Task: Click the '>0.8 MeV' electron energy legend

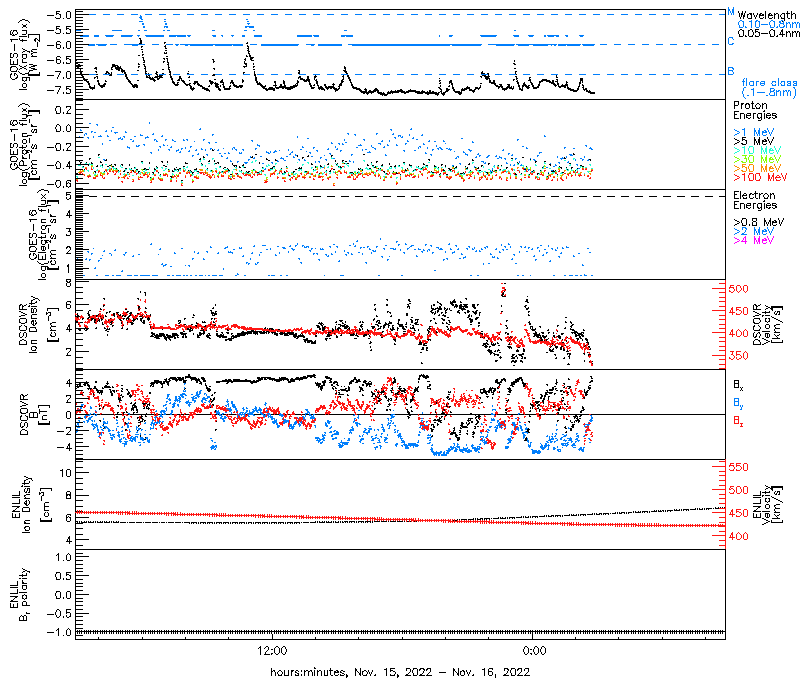Action: pos(759,222)
